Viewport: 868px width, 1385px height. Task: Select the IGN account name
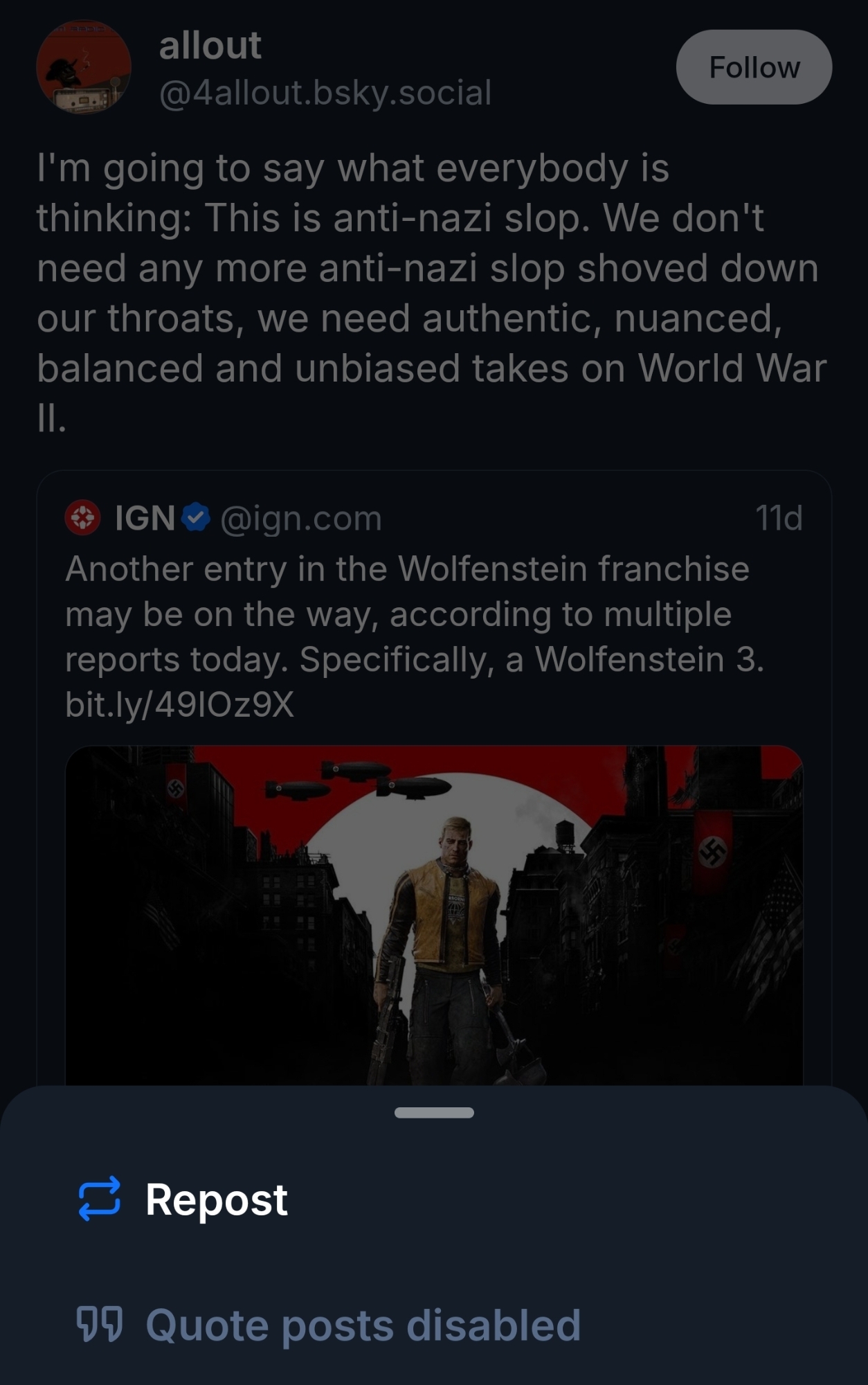click(145, 518)
